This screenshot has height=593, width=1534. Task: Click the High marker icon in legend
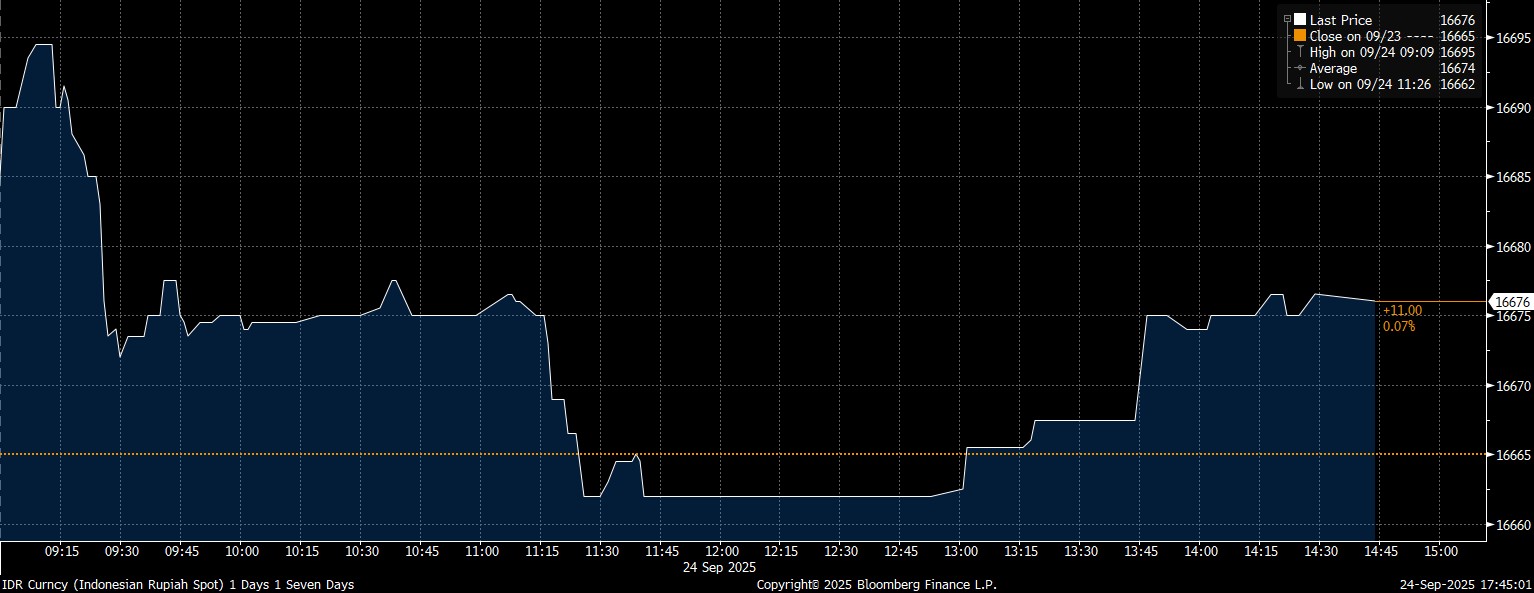pos(1300,52)
